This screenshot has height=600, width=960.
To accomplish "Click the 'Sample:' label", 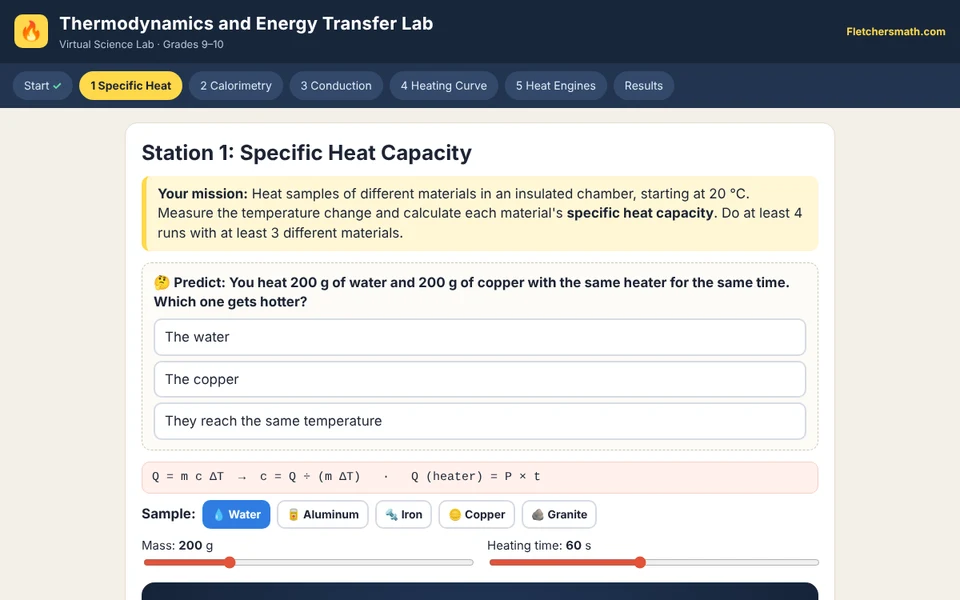I will (168, 514).
